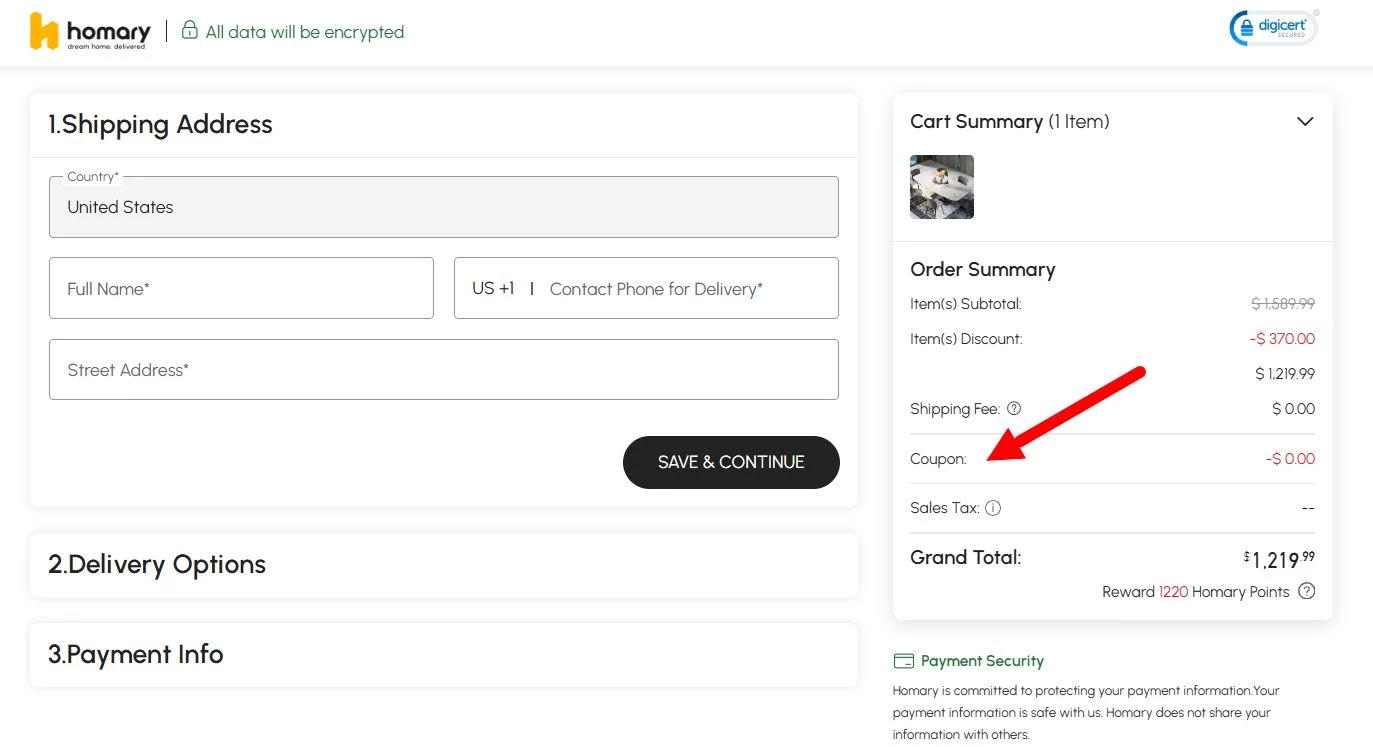This screenshot has height=747, width=1373.
Task: Click the Payment Security card icon
Action: (903, 661)
